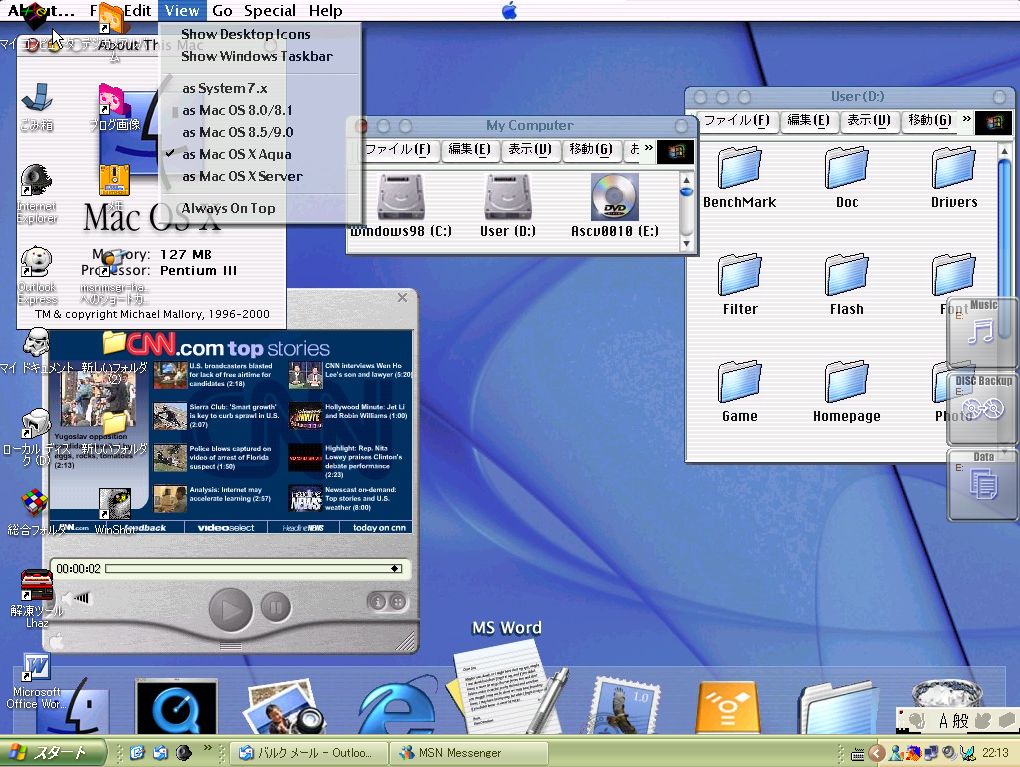
Task: Open the photos icon in the dock
Action: (x=284, y=708)
